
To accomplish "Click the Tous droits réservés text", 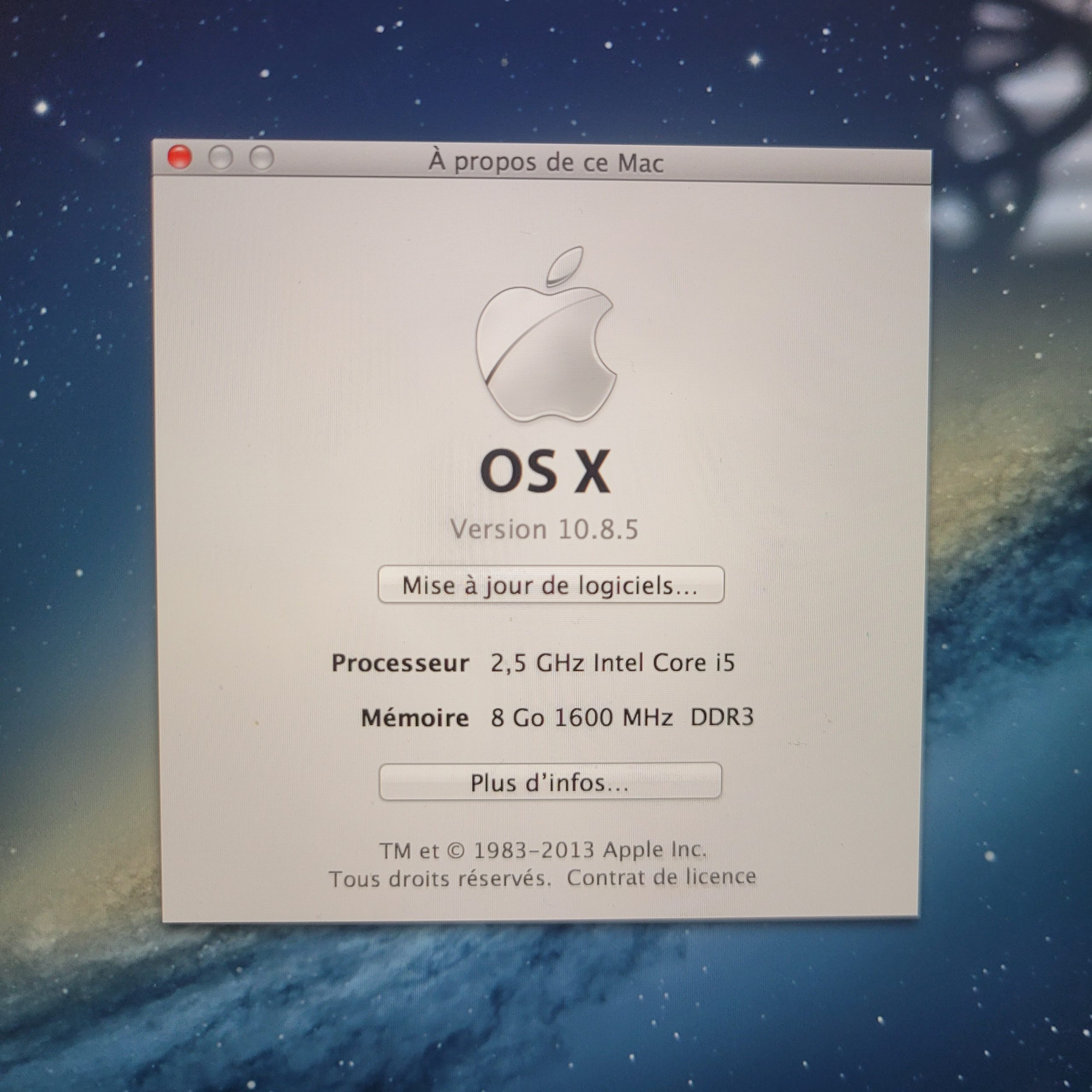I will [440, 879].
